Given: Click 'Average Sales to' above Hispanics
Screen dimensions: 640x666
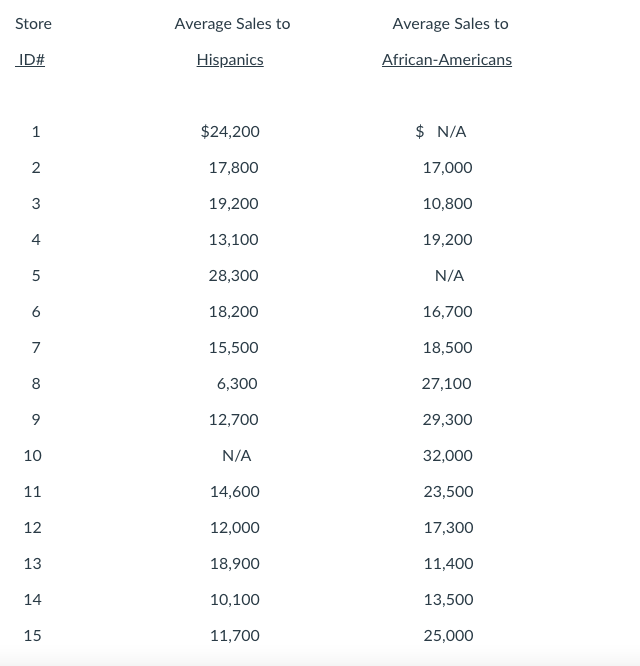Looking at the screenshot, I should click(232, 23).
